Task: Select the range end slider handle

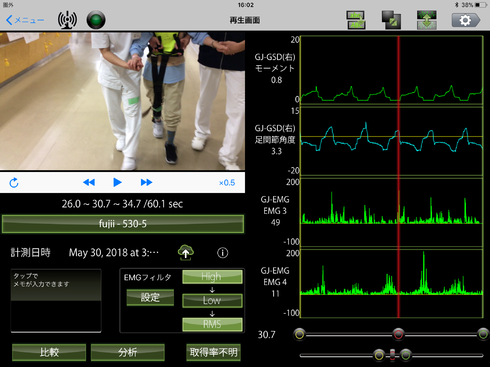Action: point(483,334)
